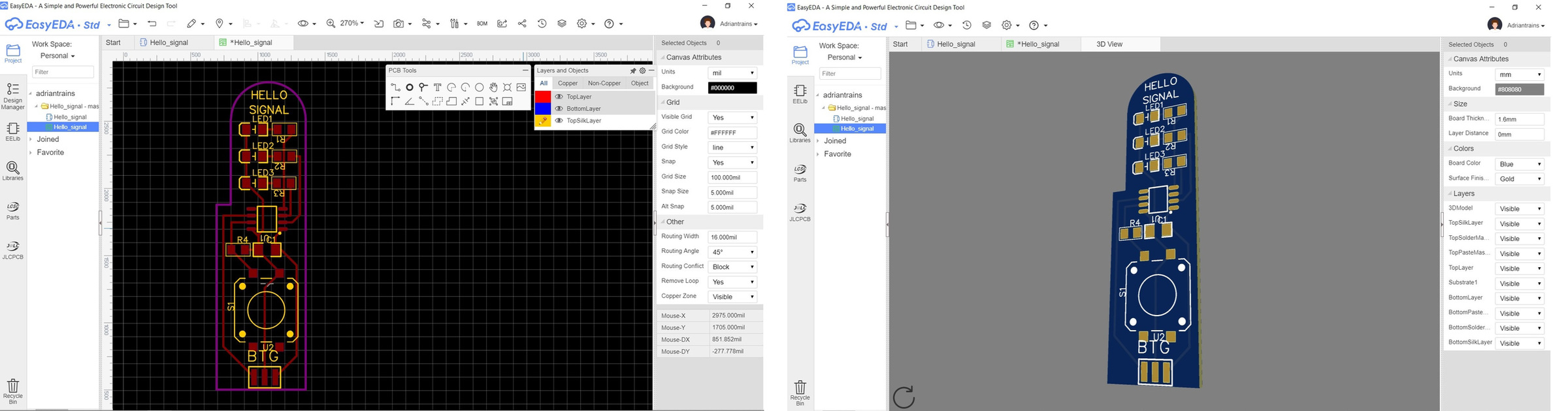Open 3DModel layer visibility dropdown
The width and height of the screenshot is (1568, 411).
[1520, 209]
